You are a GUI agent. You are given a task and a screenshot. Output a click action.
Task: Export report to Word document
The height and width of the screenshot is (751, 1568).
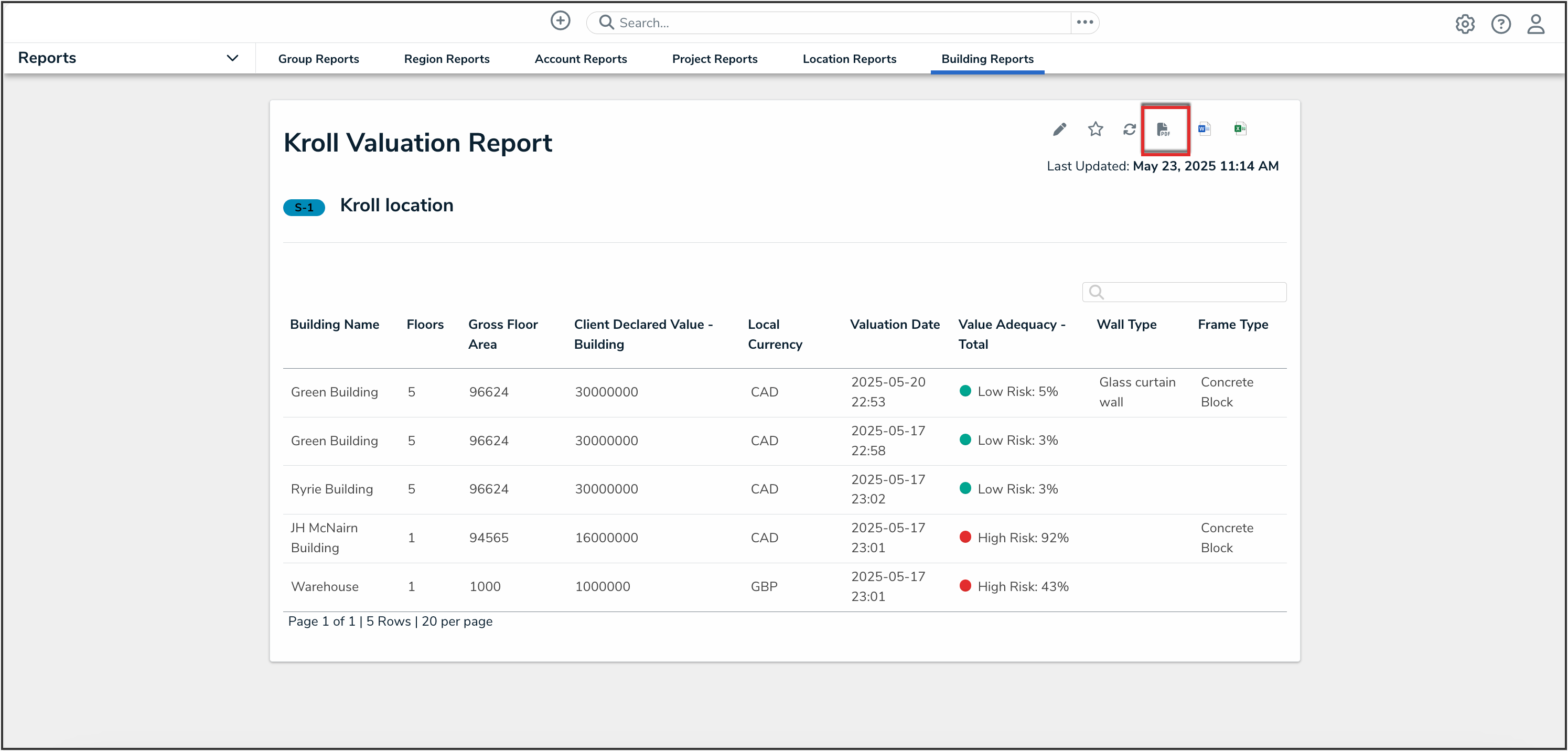(1204, 129)
